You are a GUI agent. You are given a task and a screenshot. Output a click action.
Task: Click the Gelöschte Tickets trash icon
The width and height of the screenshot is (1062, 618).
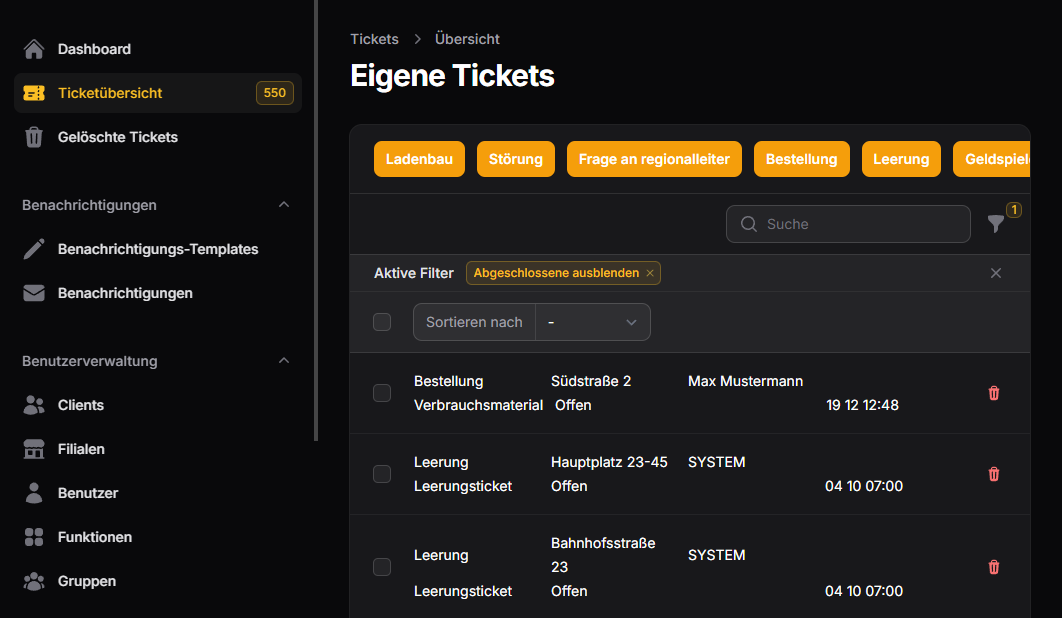(34, 137)
